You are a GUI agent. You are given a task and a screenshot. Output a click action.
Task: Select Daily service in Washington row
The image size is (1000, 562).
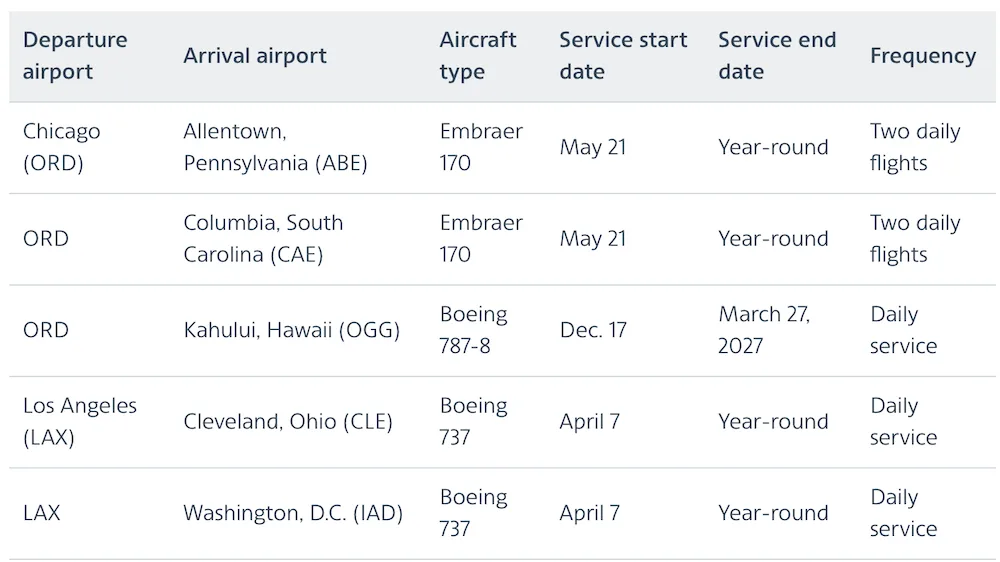point(904,512)
